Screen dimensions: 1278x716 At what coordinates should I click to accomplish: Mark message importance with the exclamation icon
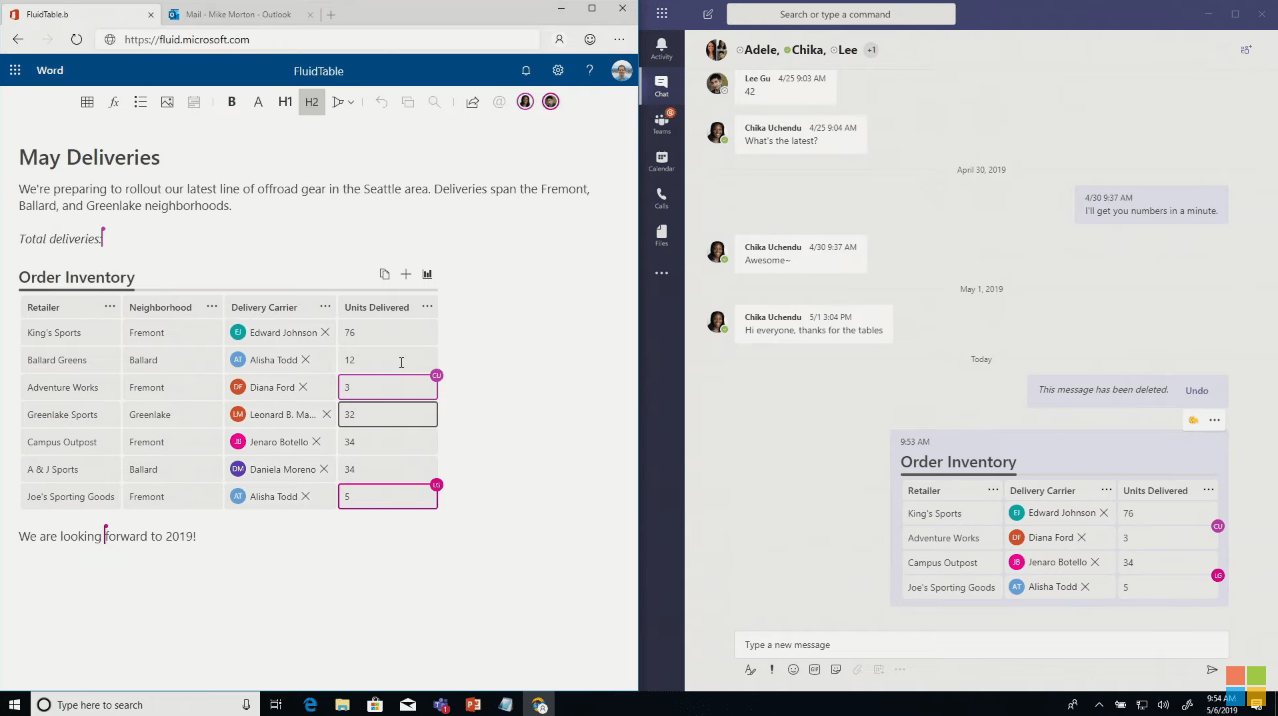coord(771,670)
